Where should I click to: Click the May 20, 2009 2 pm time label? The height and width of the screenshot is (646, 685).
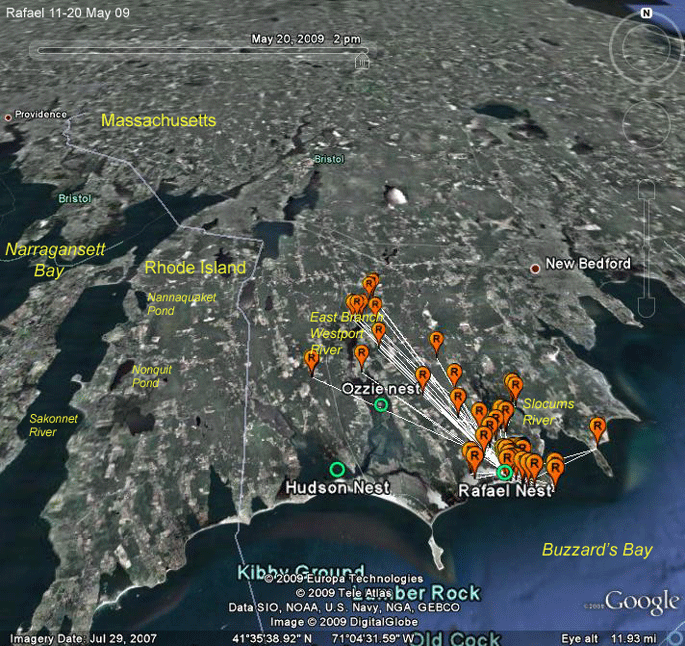306,39
